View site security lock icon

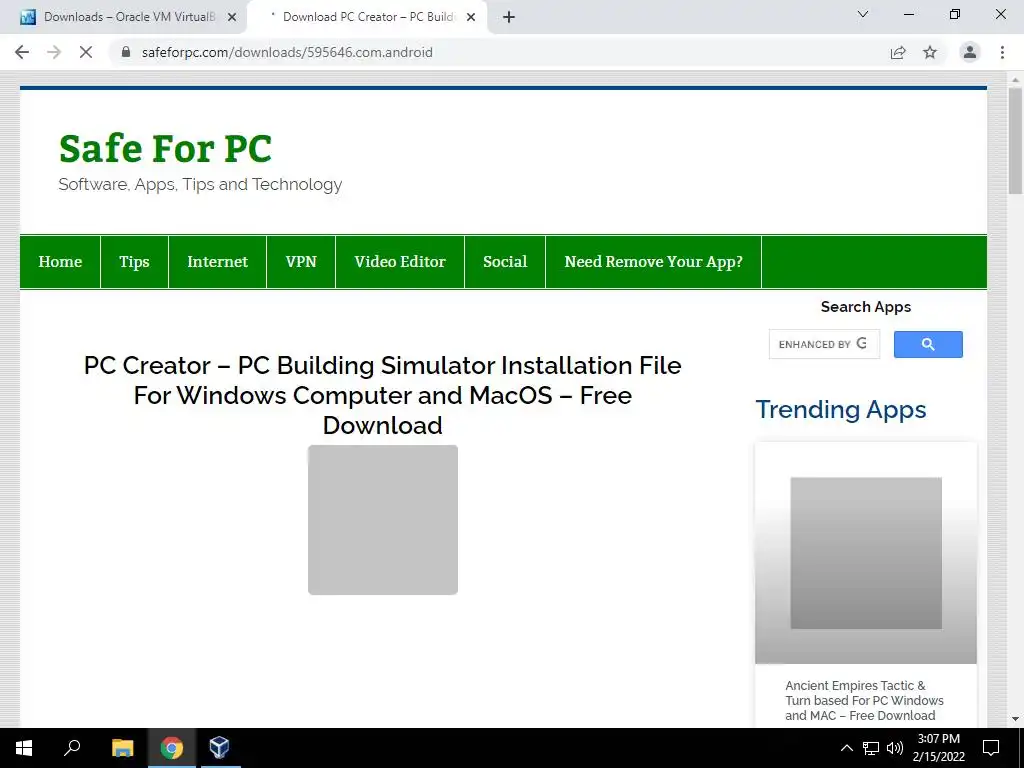[126, 52]
